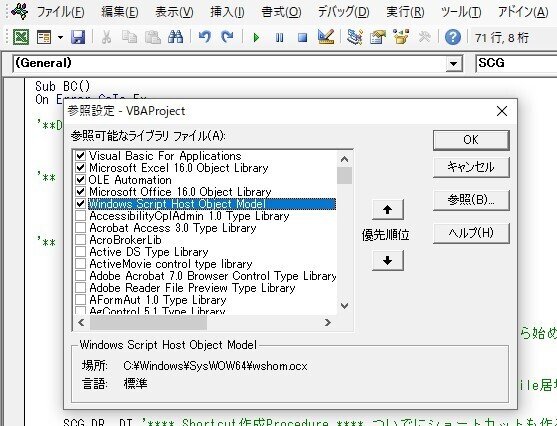Redo the last action
Viewport: 557px width, 426px height.
tap(227, 37)
